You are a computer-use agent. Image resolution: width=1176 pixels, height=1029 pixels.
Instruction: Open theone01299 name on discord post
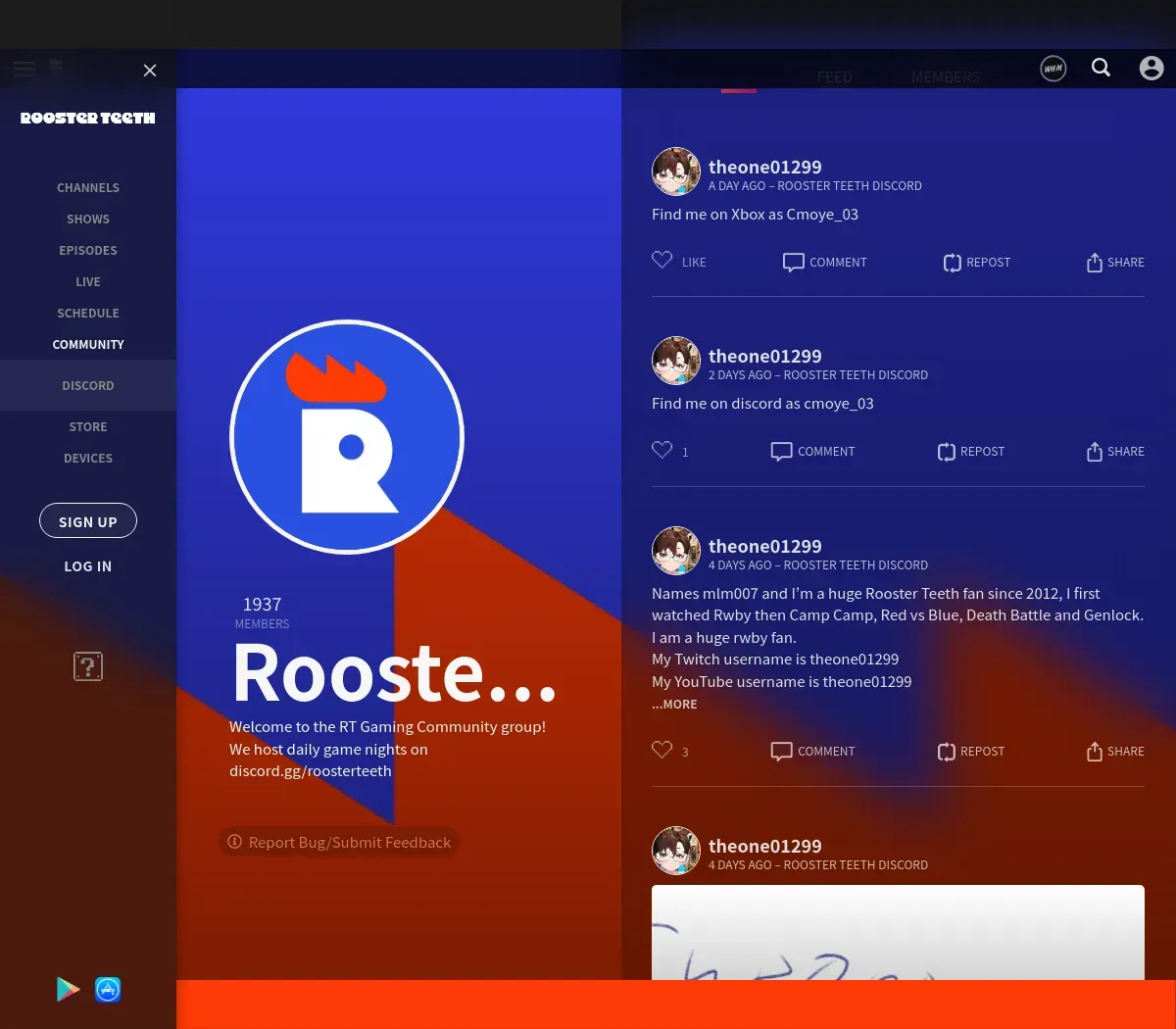[x=765, y=356]
